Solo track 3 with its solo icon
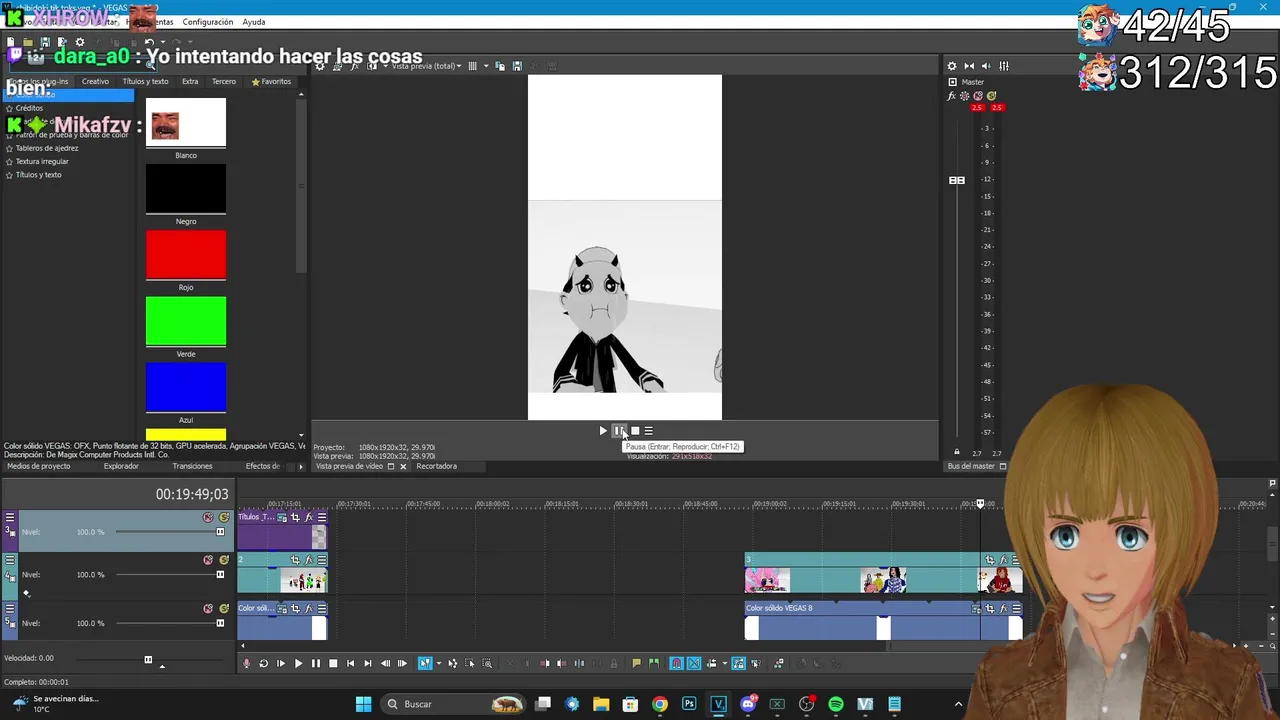 [x=224, y=517]
